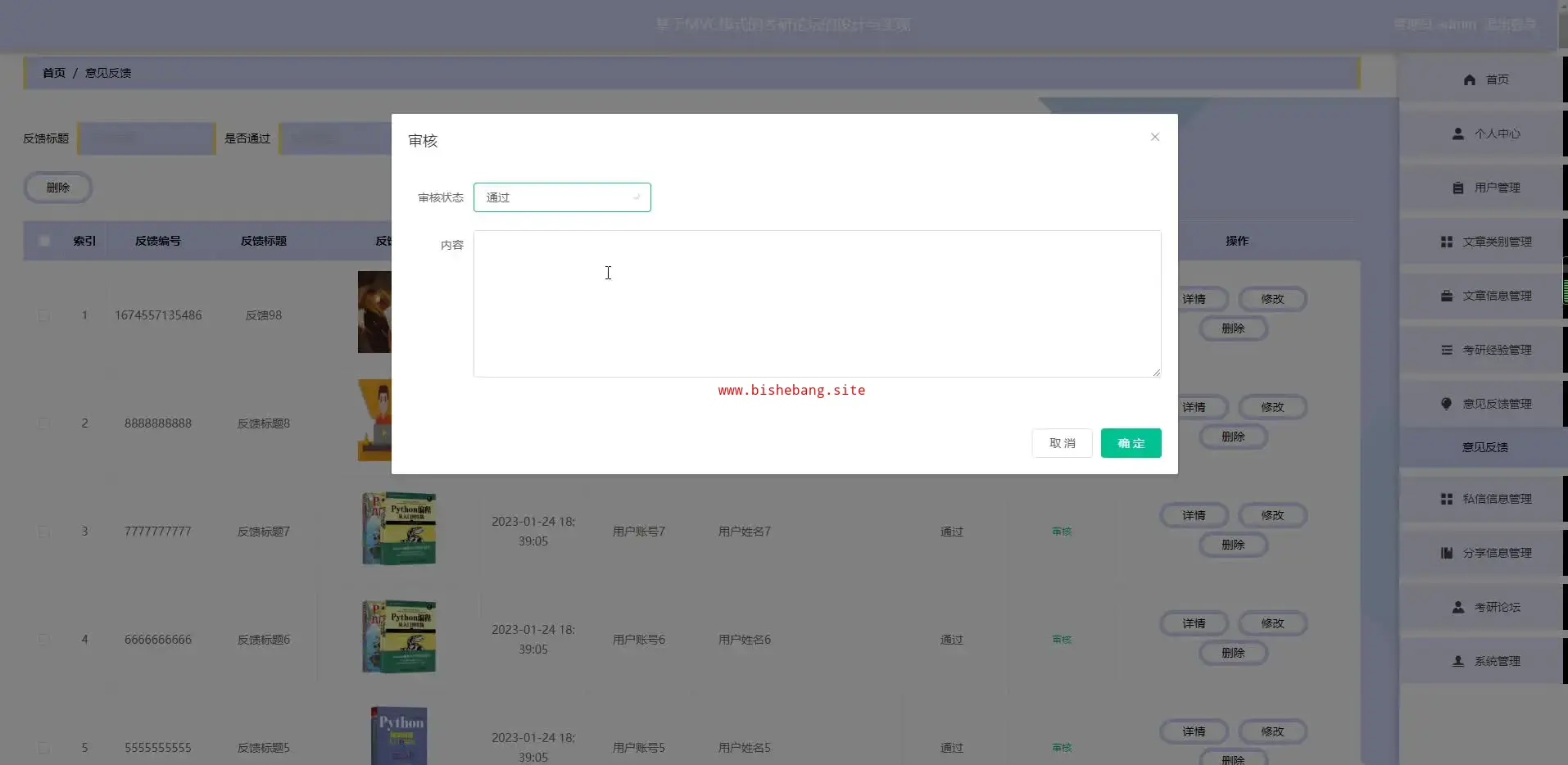Select feedback number 8888888888

tap(158, 423)
